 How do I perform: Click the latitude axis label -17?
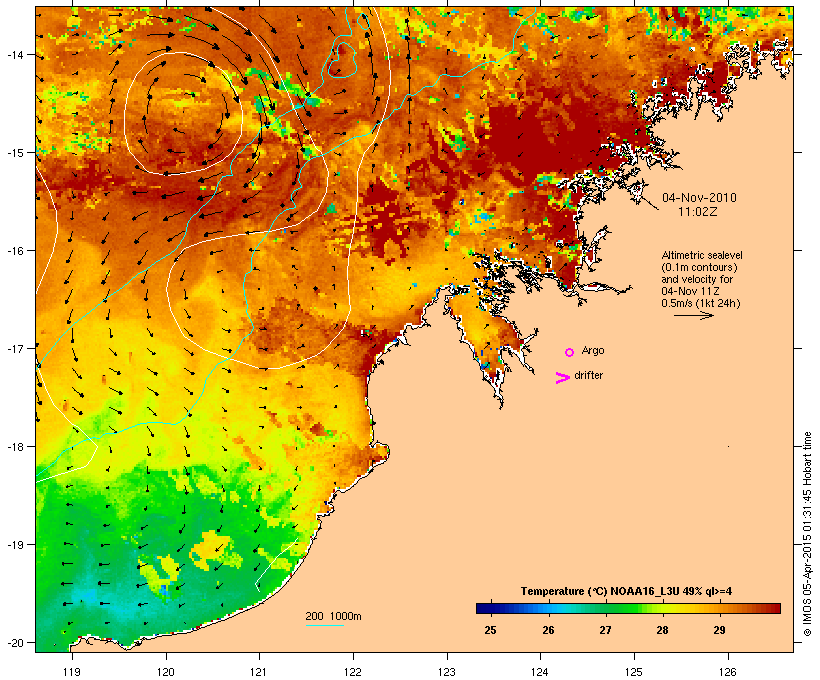coord(15,349)
